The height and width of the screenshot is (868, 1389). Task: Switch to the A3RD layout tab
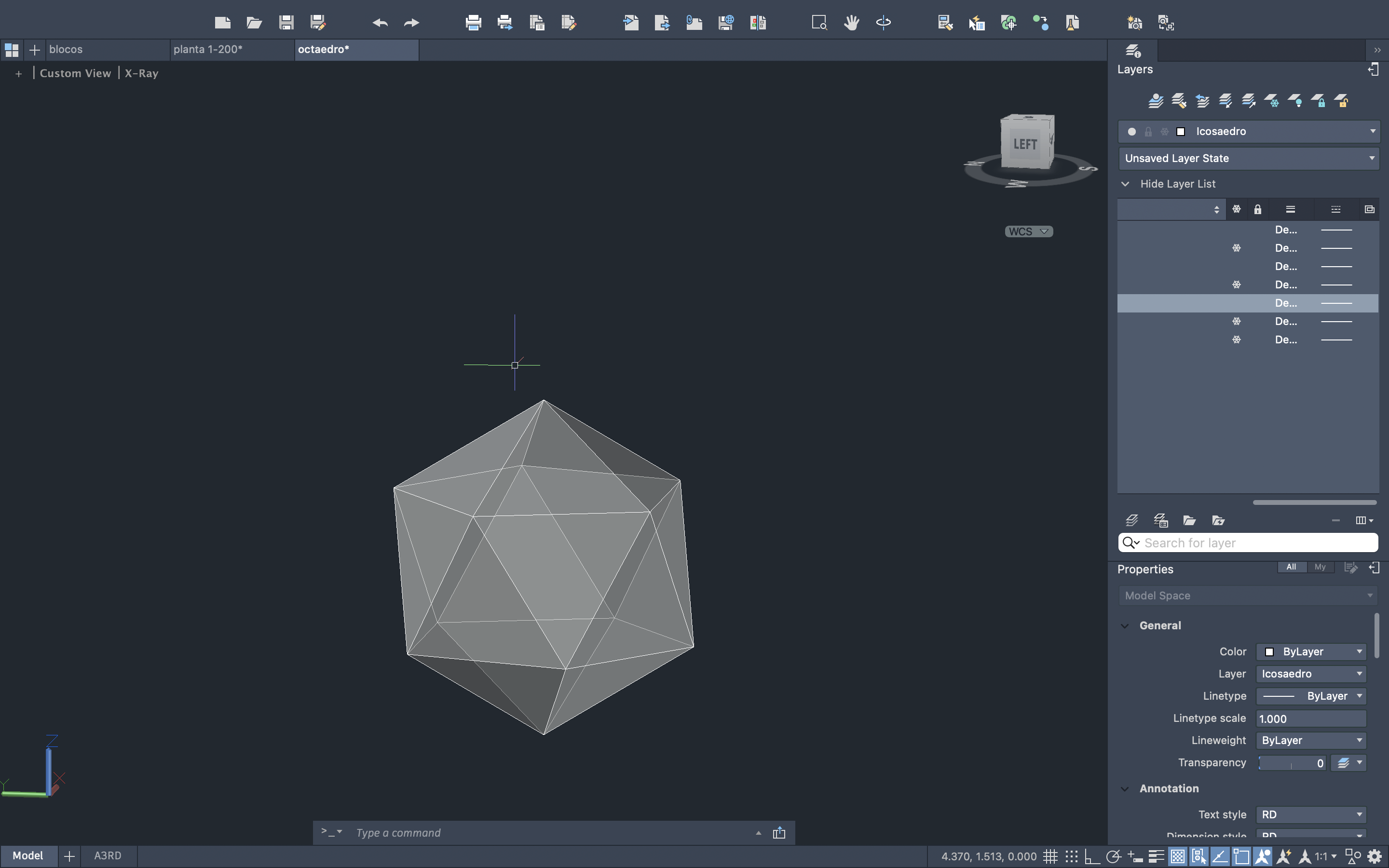108,855
